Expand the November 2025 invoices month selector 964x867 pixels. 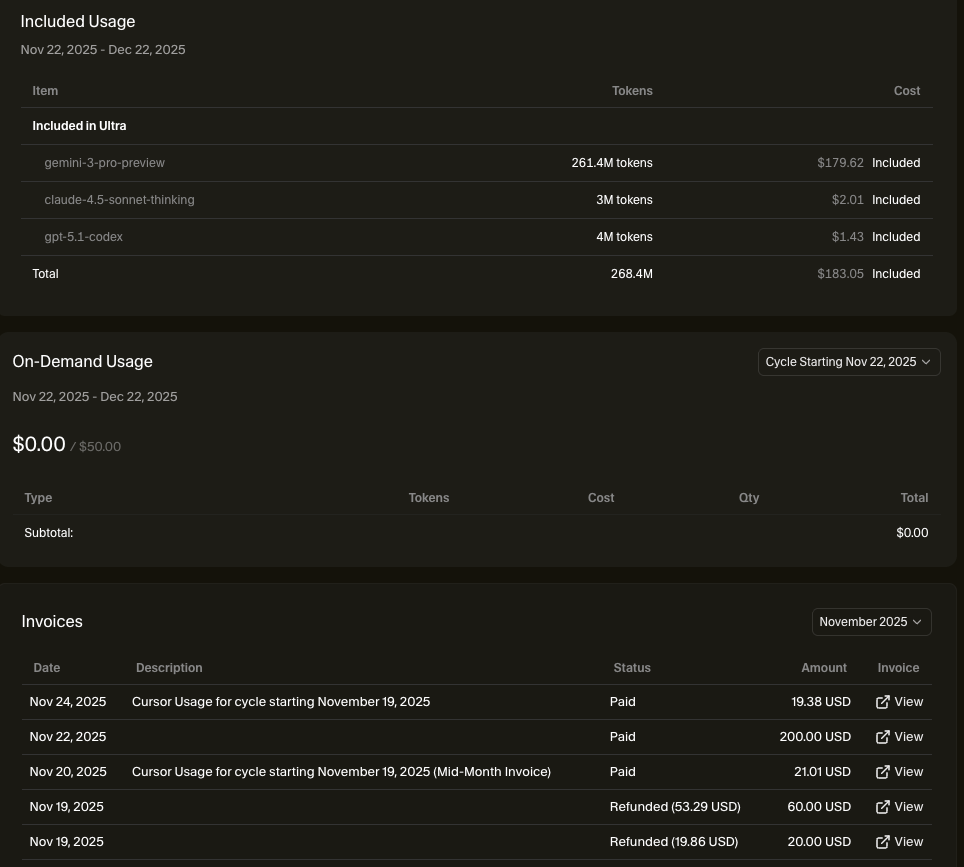(871, 622)
